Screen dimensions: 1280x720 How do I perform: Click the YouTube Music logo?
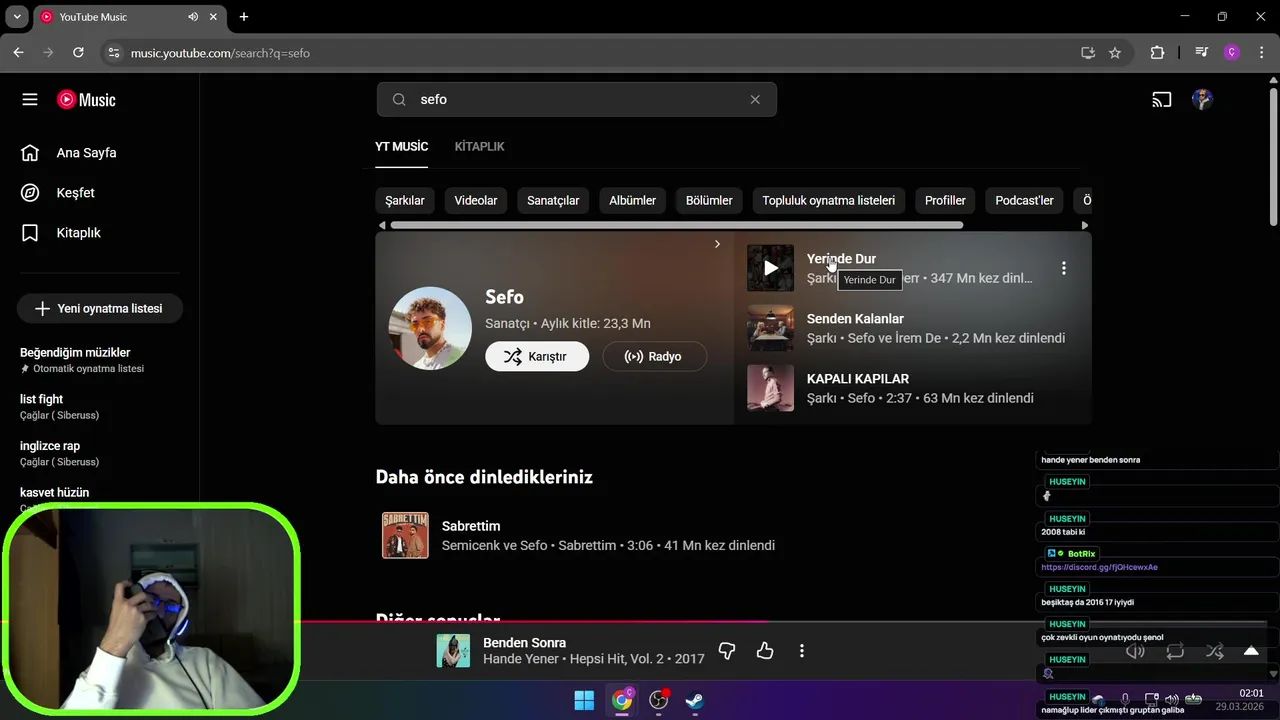(86, 100)
